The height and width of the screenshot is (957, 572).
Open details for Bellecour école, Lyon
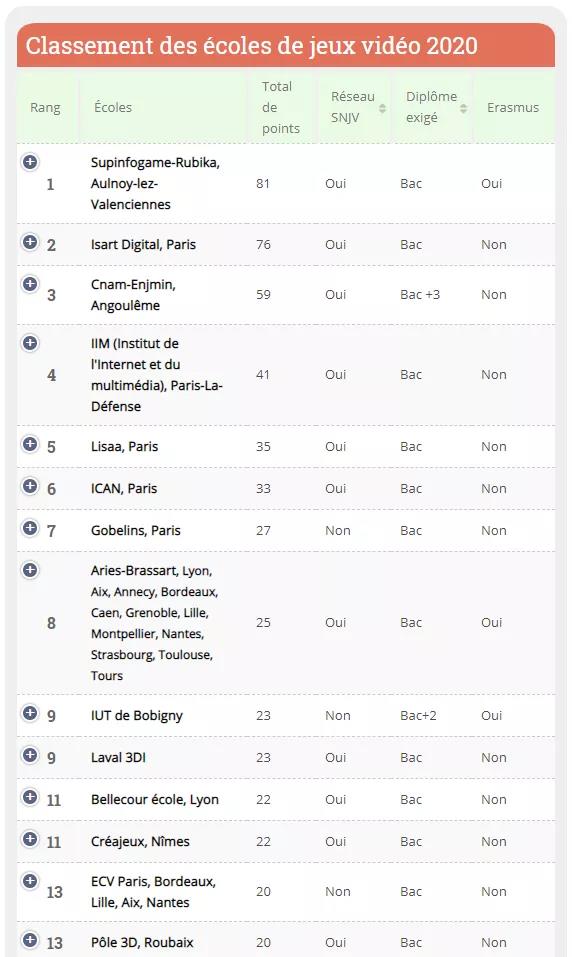click(30, 797)
